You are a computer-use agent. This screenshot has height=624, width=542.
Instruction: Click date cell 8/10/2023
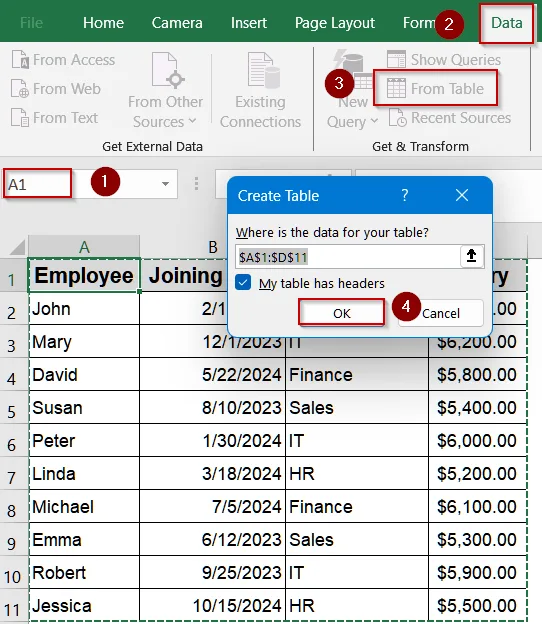point(213,408)
